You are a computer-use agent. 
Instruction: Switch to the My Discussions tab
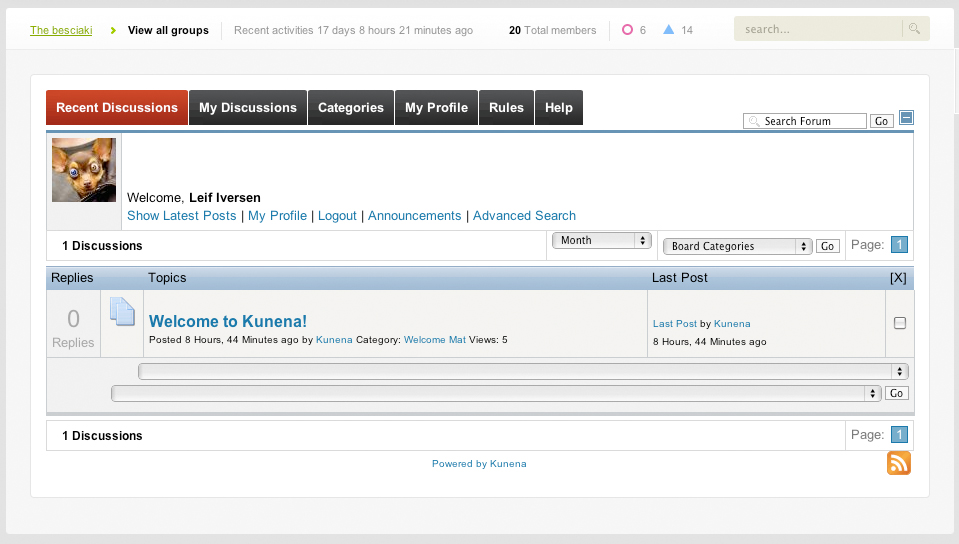[x=247, y=108]
